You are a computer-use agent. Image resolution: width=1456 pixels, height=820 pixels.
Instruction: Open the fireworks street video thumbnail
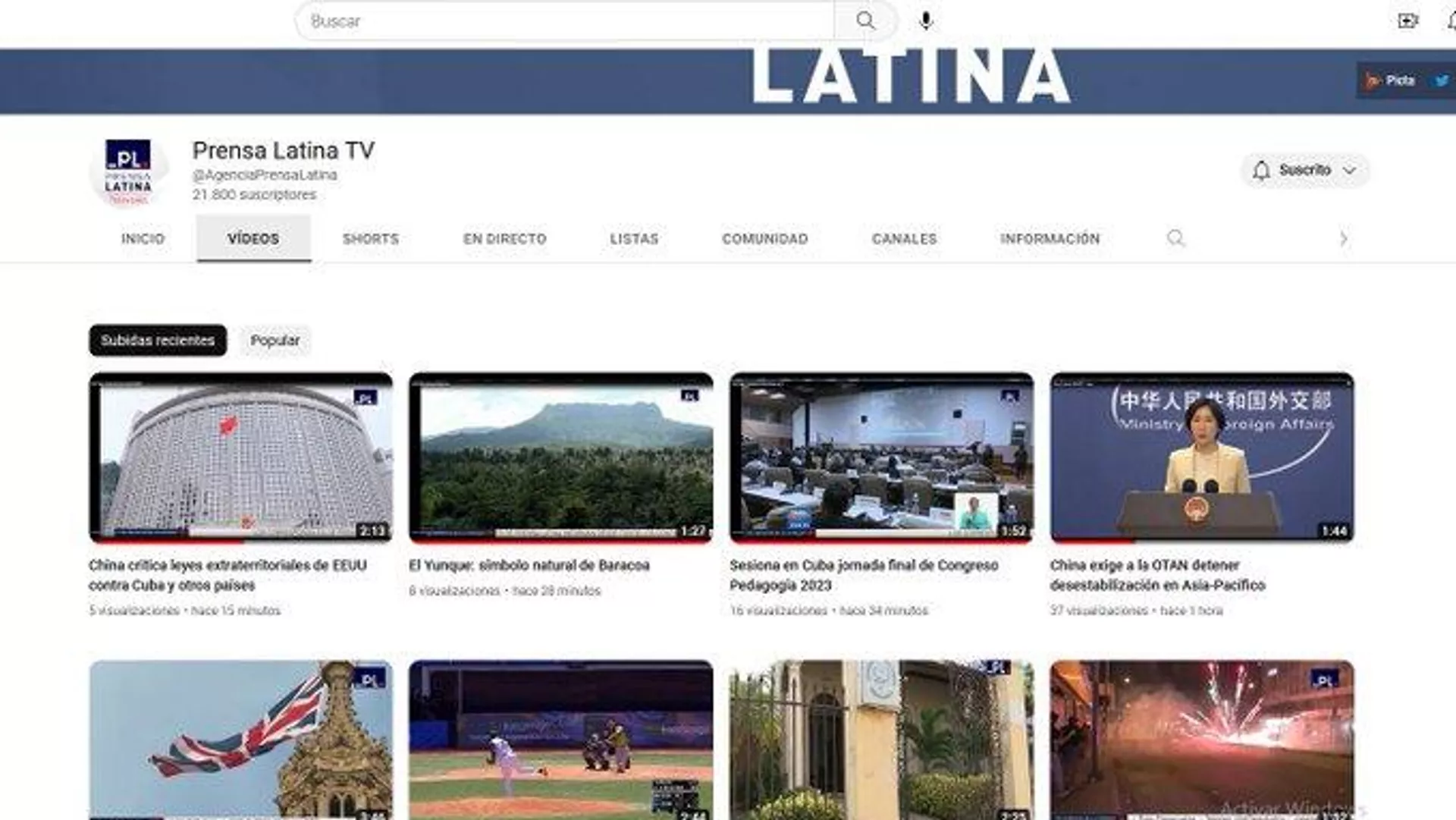[1202, 740]
